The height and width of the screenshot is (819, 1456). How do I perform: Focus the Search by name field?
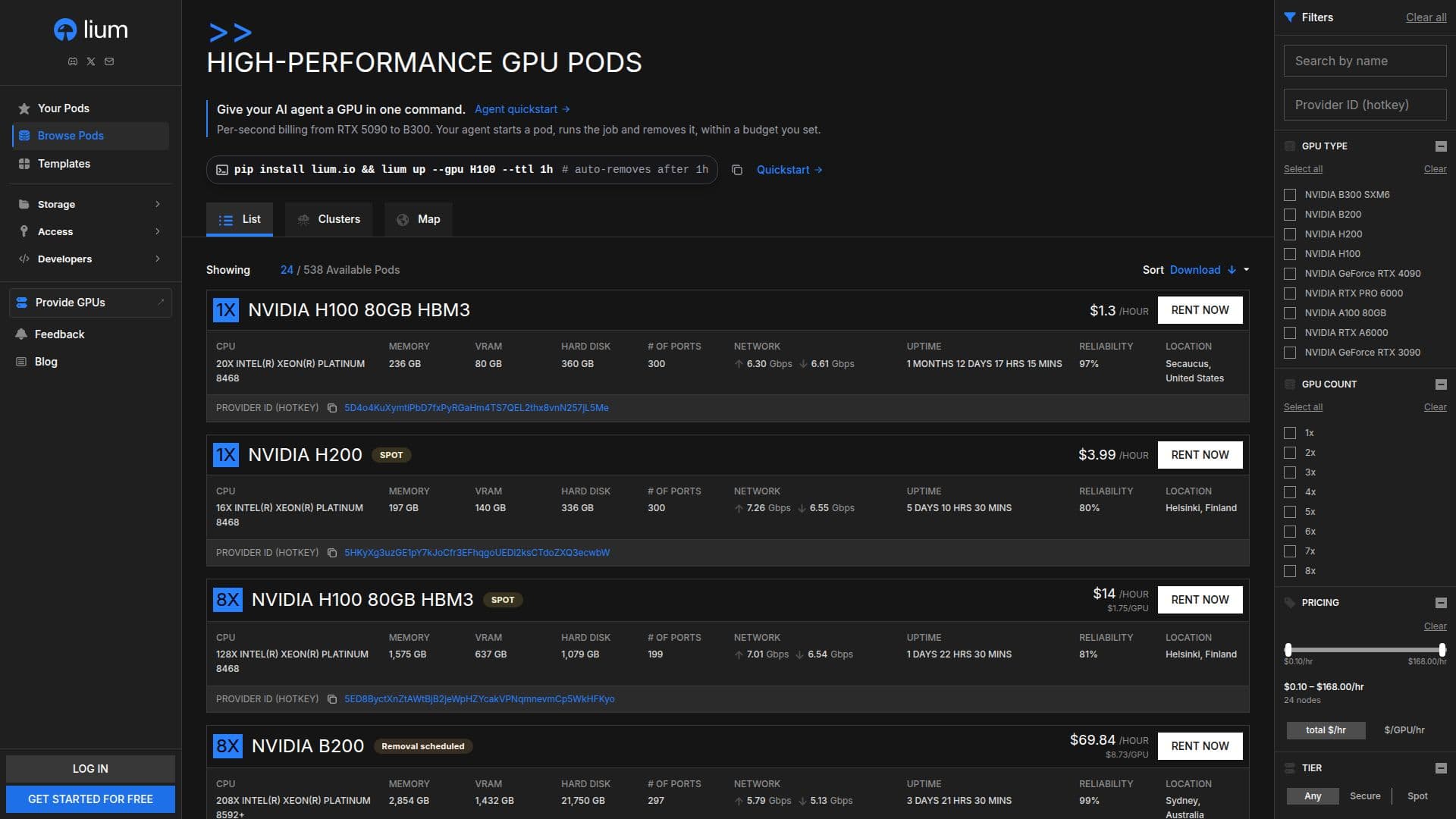coord(1365,61)
